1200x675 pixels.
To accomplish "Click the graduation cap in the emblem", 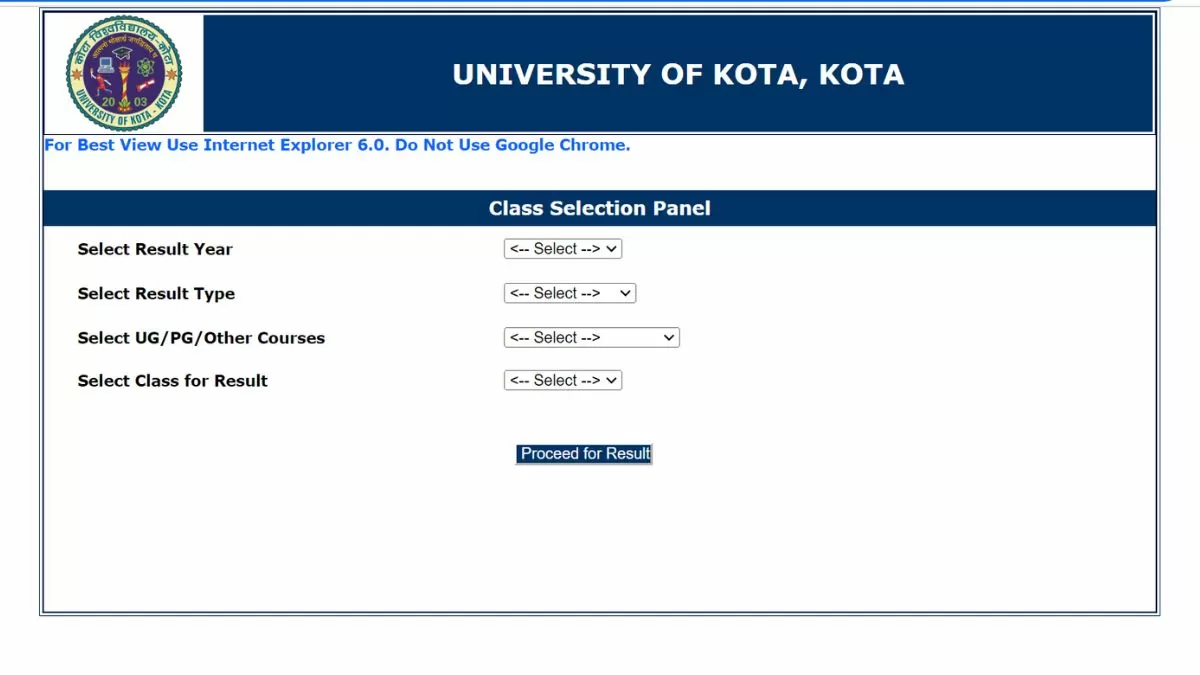I will [x=123, y=53].
